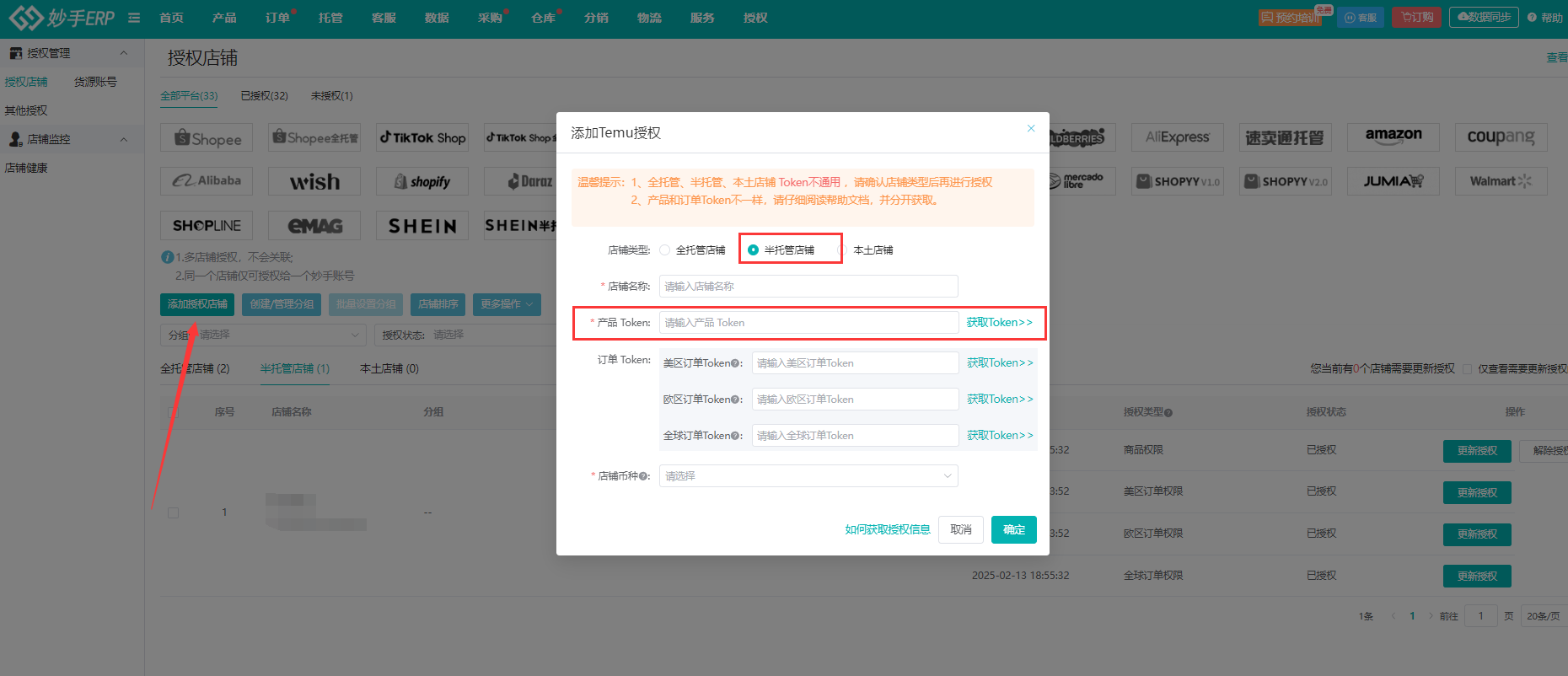
Task: Select the Shopee platform logo
Action: (207, 138)
